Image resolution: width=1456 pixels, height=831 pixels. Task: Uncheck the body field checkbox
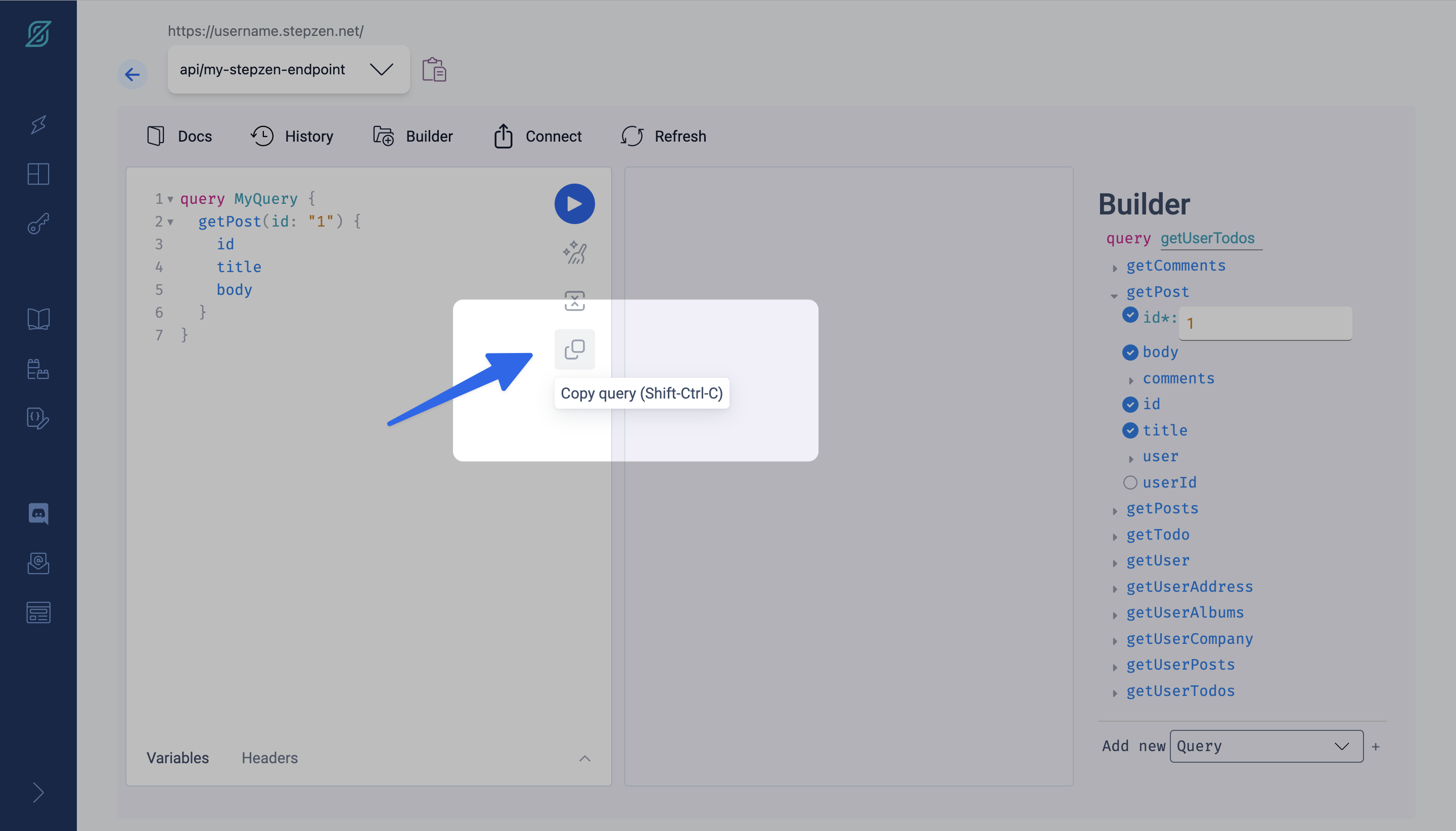coord(1130,353)
